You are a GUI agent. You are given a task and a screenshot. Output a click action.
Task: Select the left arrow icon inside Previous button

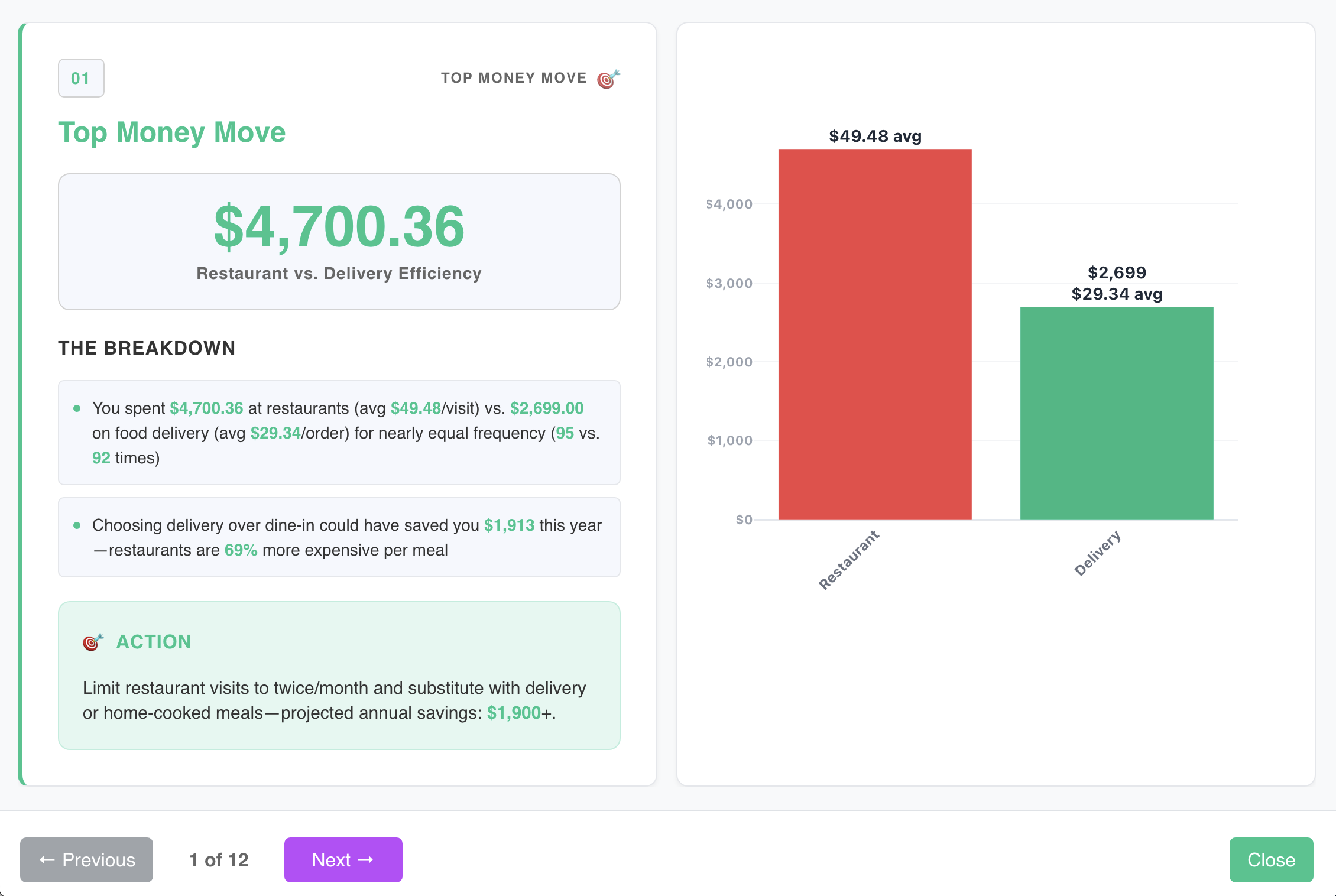(48, 860)
